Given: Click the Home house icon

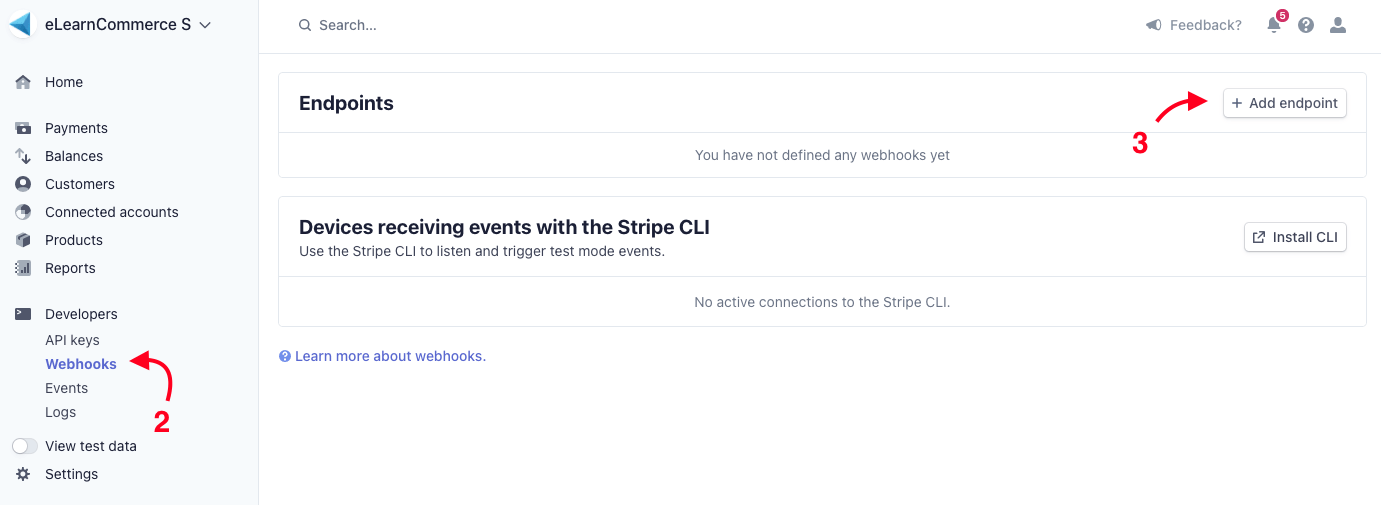Looking at the screenshot, I should [x=23, y=82].
